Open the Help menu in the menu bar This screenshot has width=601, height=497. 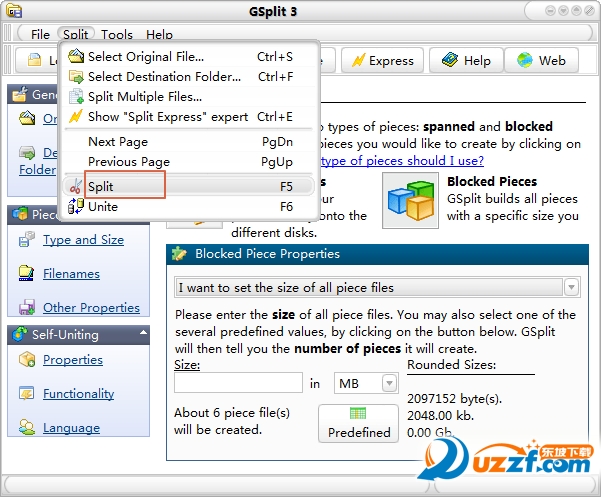click(x=159, y=34)
